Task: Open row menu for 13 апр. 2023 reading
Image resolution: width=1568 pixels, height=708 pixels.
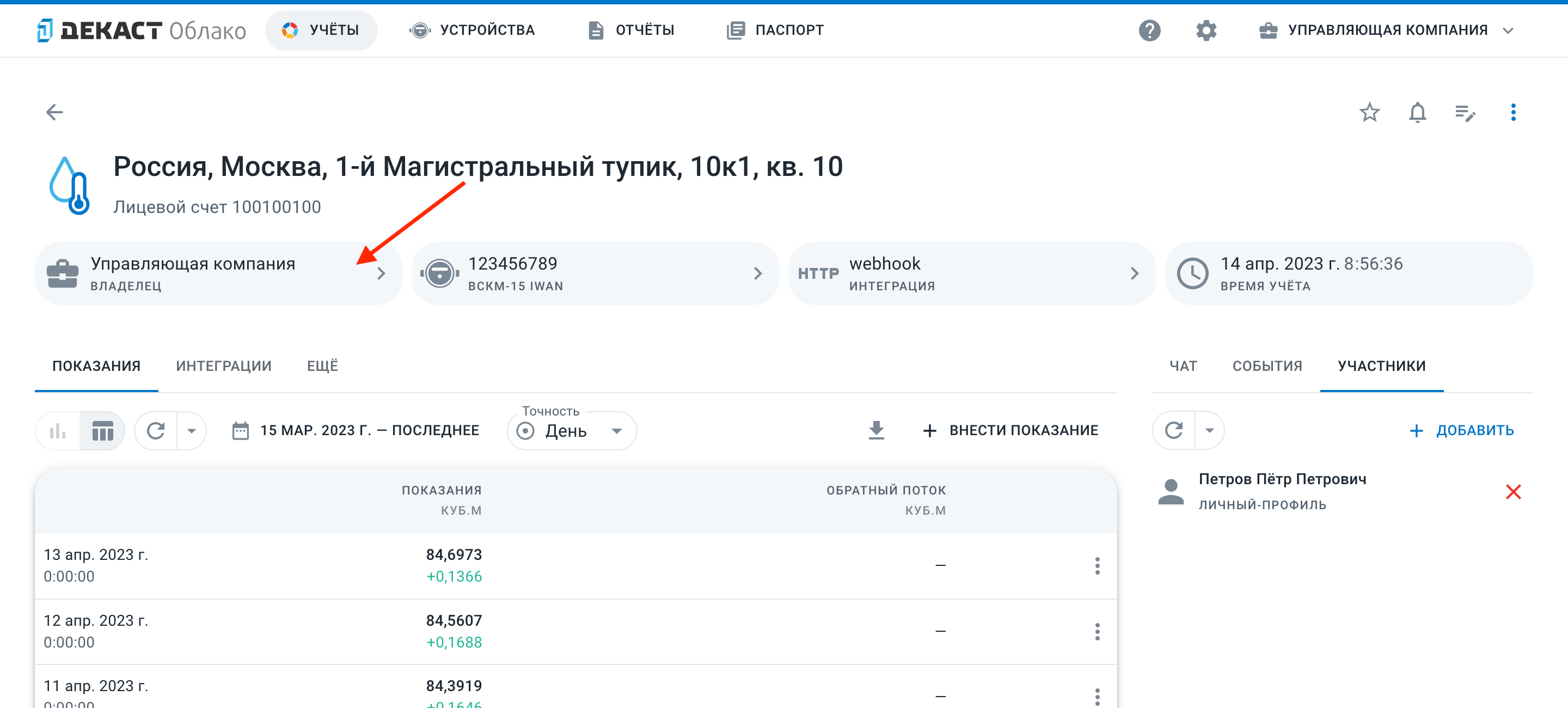Action: tap(1097, 566)
